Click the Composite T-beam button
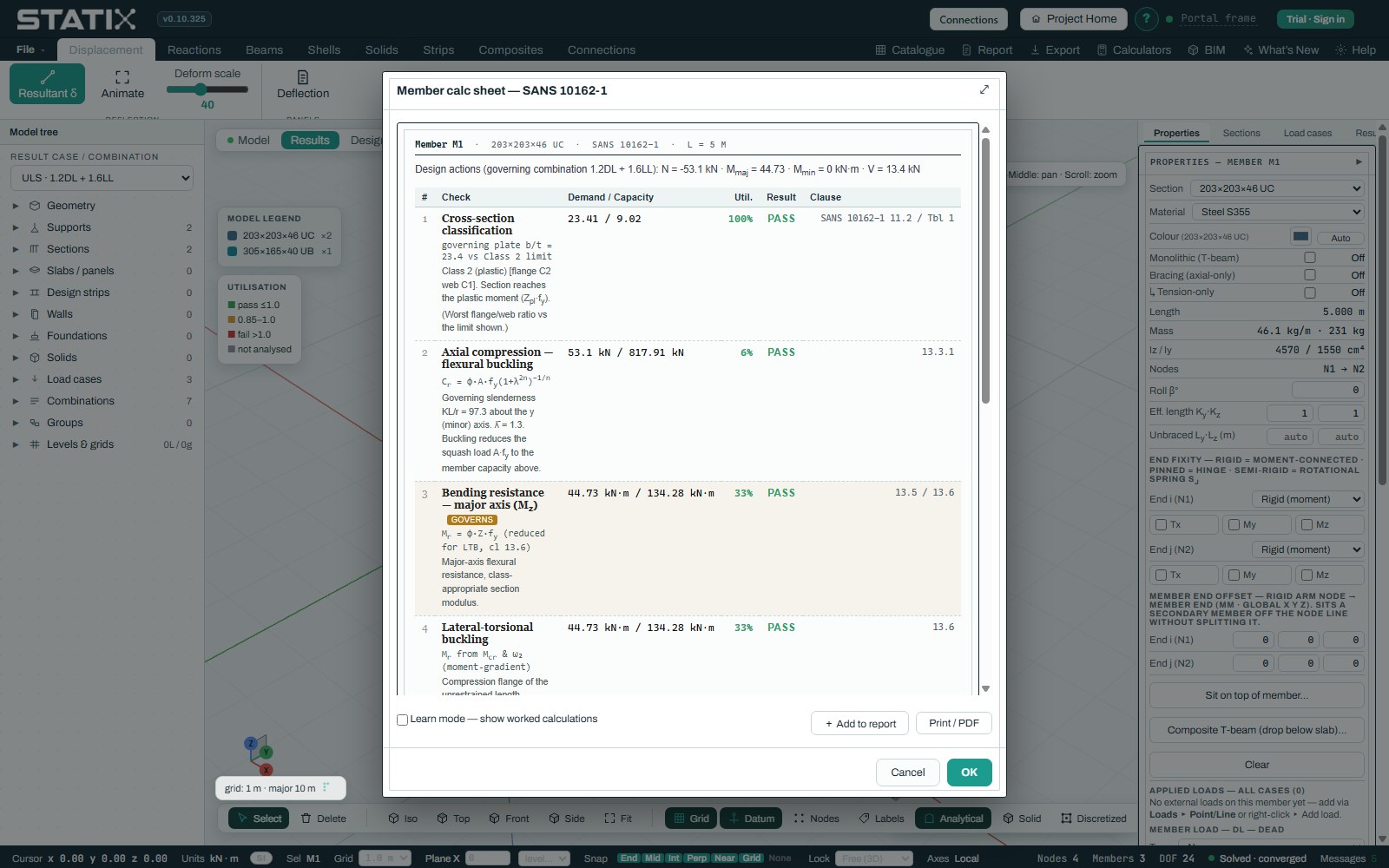This screenshot has height=868, width=1389. pos(1257,730)
